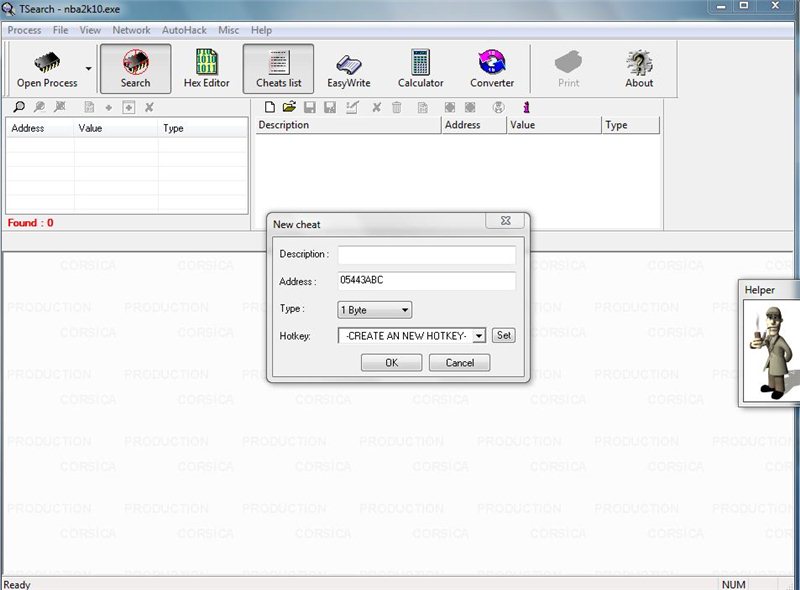This screenshot has width=800, height=590.
Task: Click the X delete icon in search toolbar
Action: [x=149, y=107]
